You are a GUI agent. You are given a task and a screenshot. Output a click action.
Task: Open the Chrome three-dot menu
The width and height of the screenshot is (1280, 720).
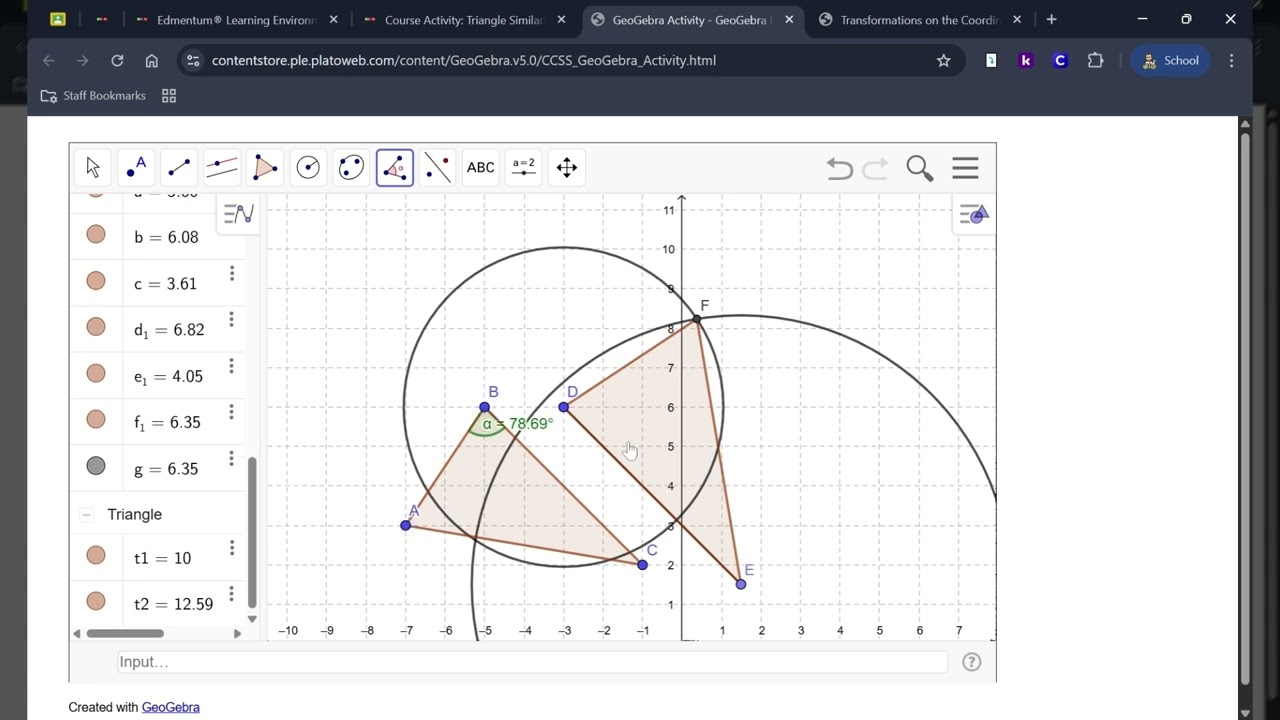coord(1232,61)
